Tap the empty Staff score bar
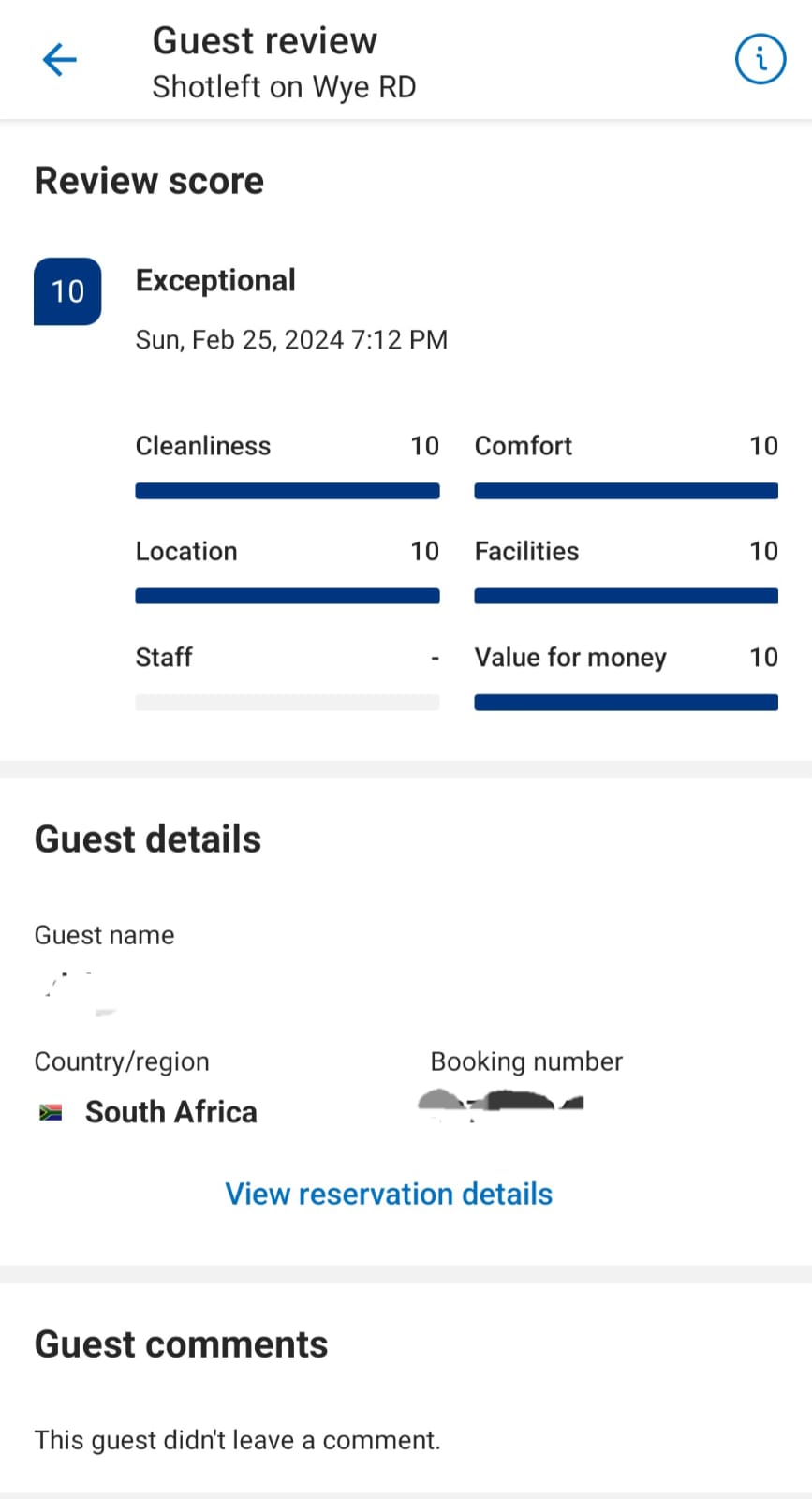This screenshot has width=812, height=1499. coord(288,702)
